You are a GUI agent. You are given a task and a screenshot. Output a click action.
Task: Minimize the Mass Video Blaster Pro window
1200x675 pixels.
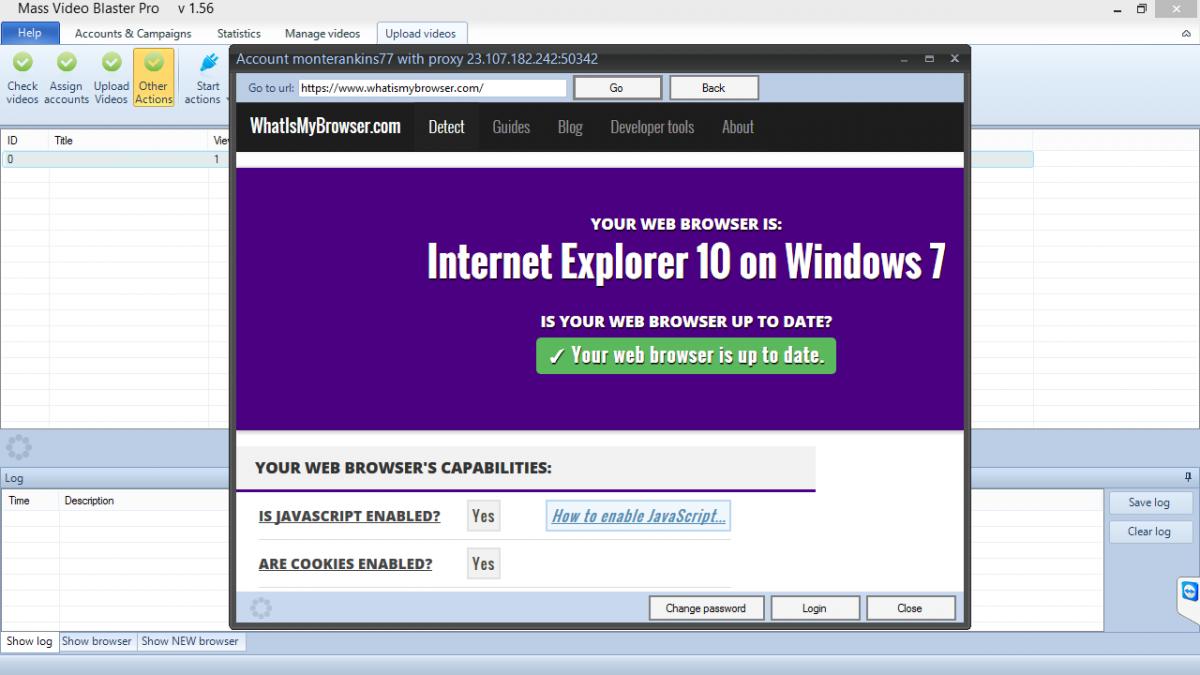(1117, 9)
